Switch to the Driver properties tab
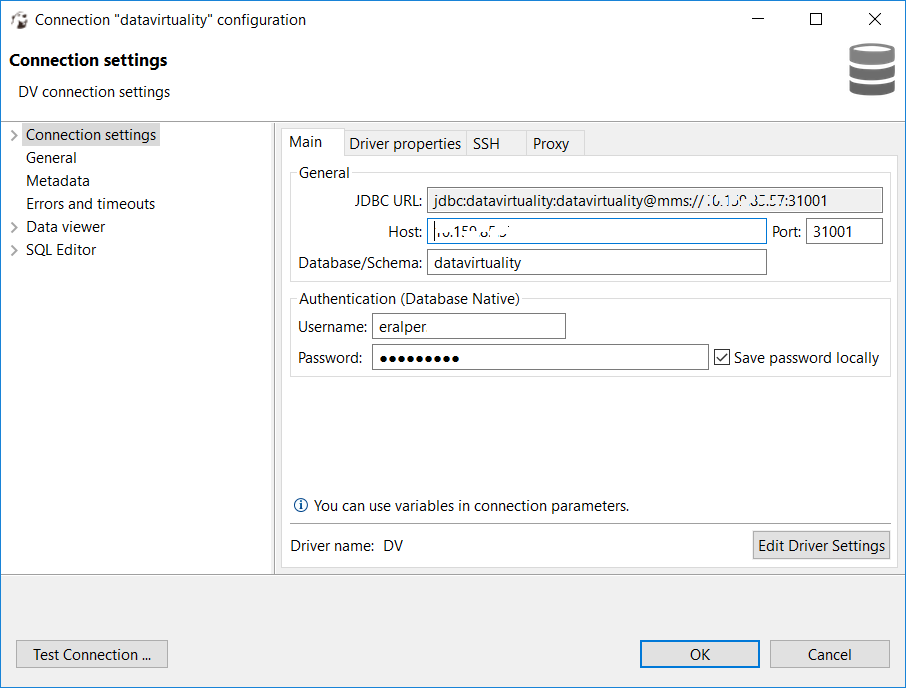The width and height of the screenshot is (906, 688). (x=405, y=143)
